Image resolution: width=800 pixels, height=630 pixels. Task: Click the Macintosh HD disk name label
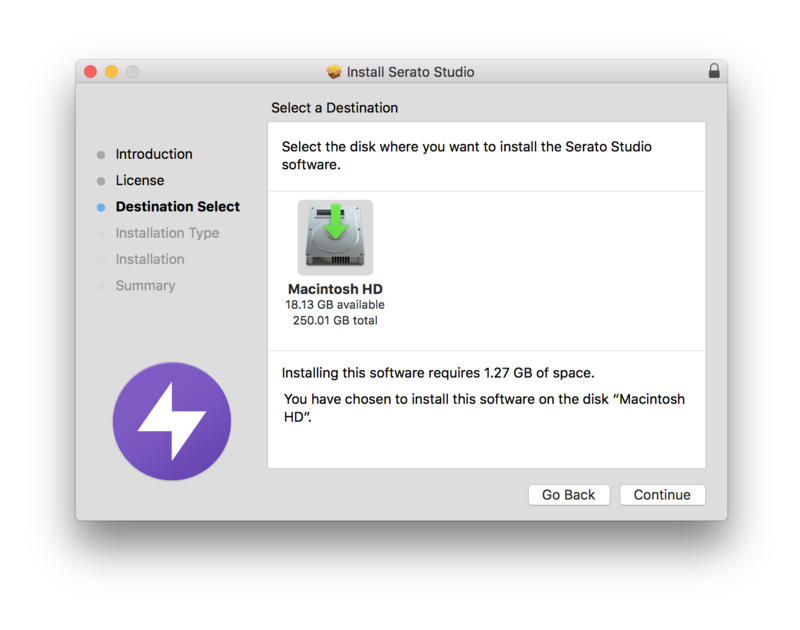coord(335,289)
